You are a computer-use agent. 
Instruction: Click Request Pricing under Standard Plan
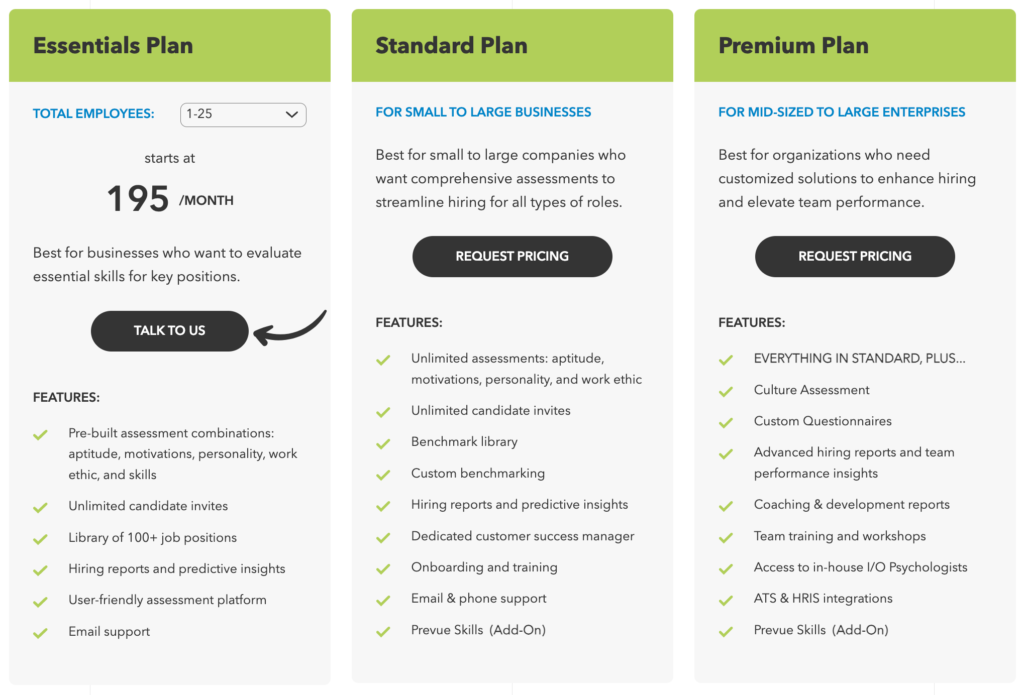click(512, 256)
